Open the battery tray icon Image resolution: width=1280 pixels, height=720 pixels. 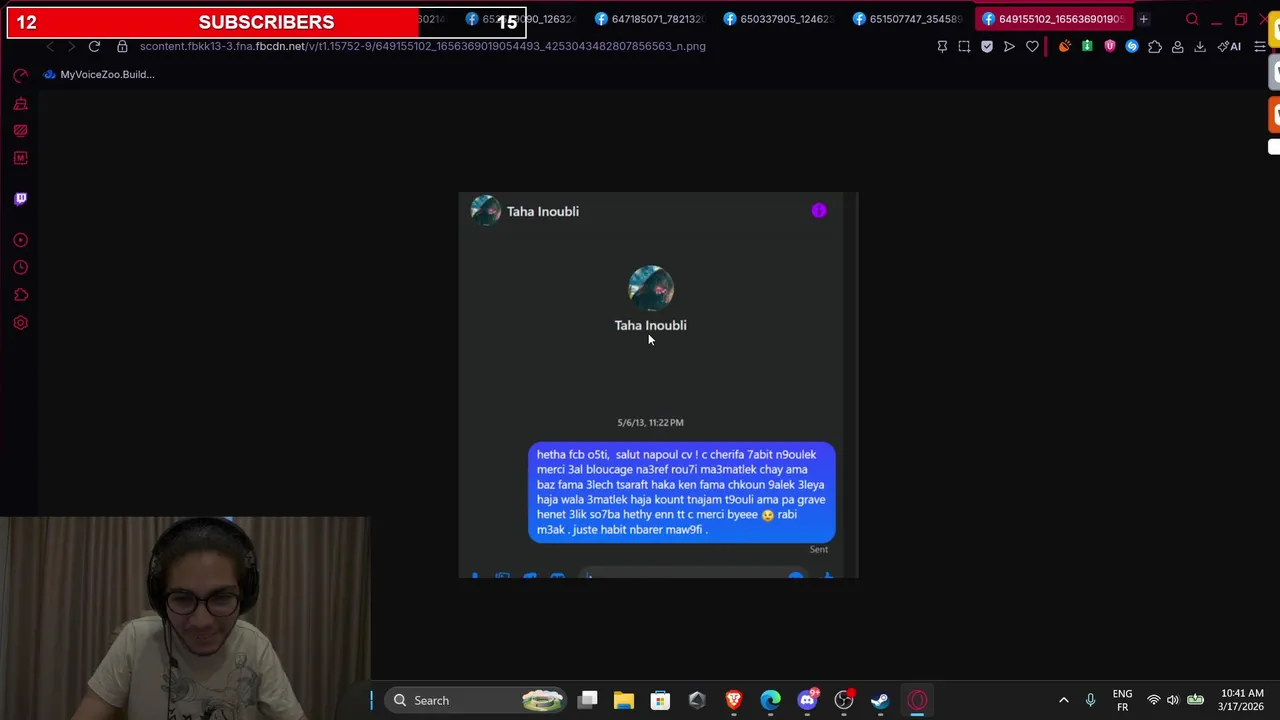(x=1195, y=700)
